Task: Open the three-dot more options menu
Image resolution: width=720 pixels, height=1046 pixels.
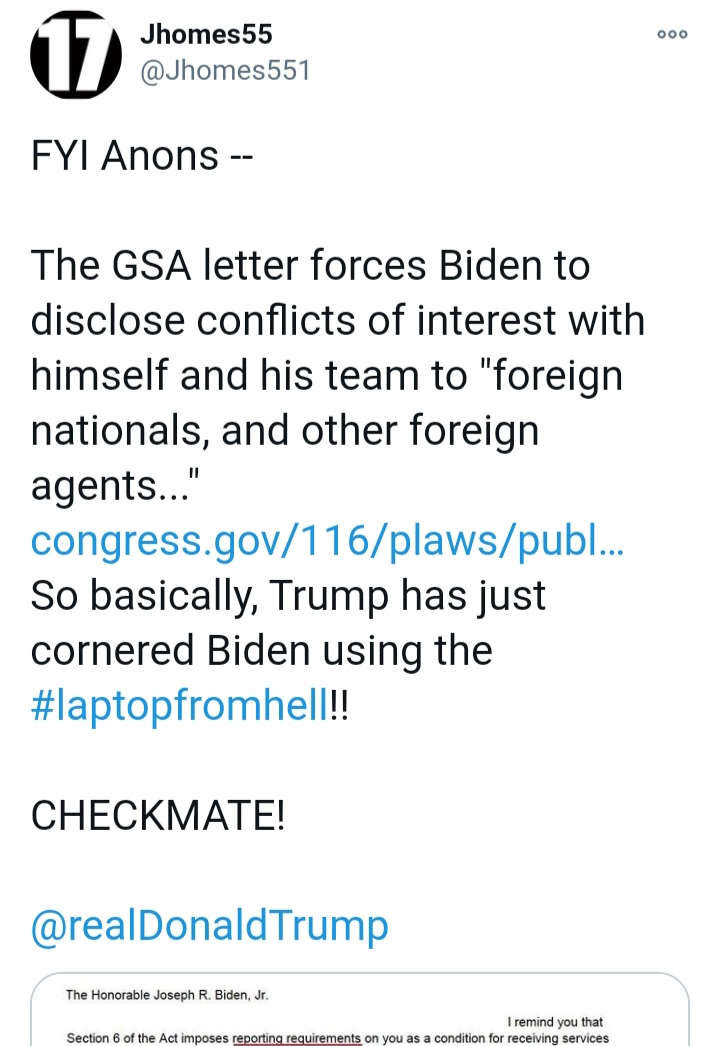Action: click(x=672, y=34)
